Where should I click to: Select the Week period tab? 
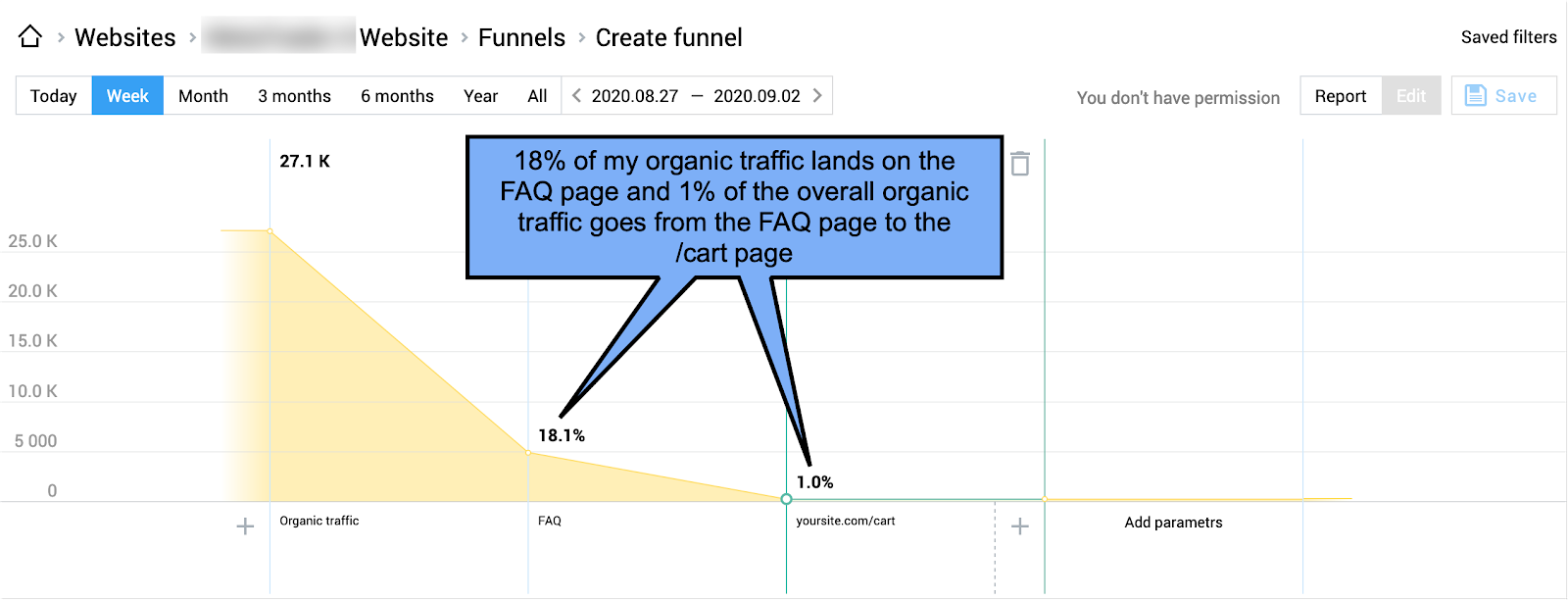pos(127,96)
